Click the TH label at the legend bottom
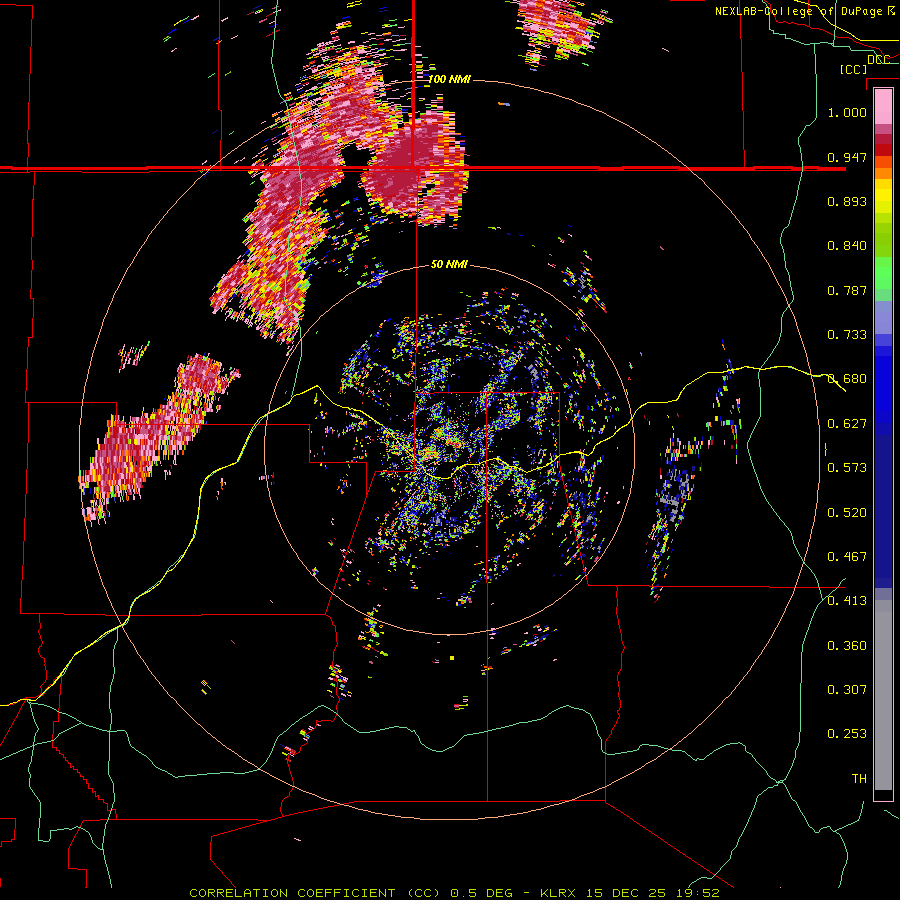Screen dimensions: 900x900 [x=859, y=779]
